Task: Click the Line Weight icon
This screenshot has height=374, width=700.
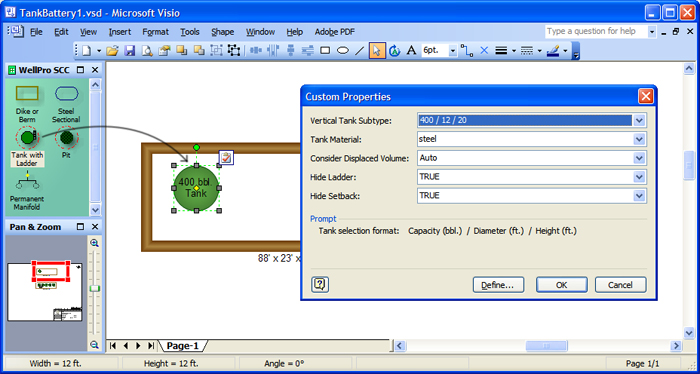Action: [501, 51]
